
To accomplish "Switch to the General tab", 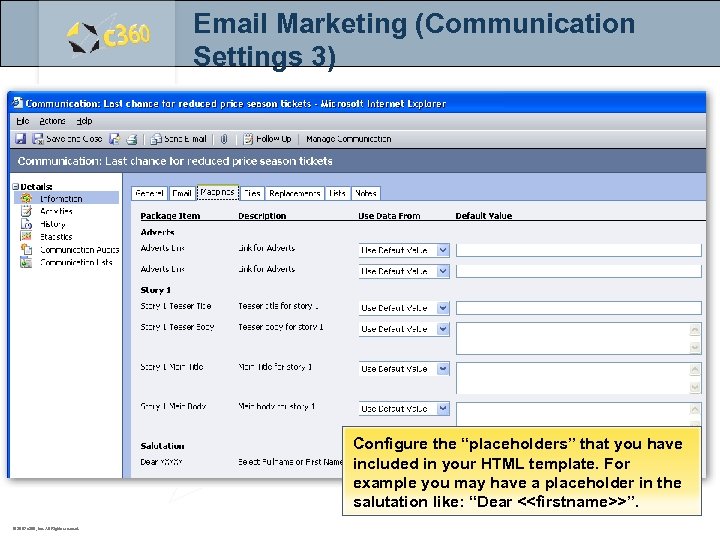I will pyautogui.click(x=149, y=193).
